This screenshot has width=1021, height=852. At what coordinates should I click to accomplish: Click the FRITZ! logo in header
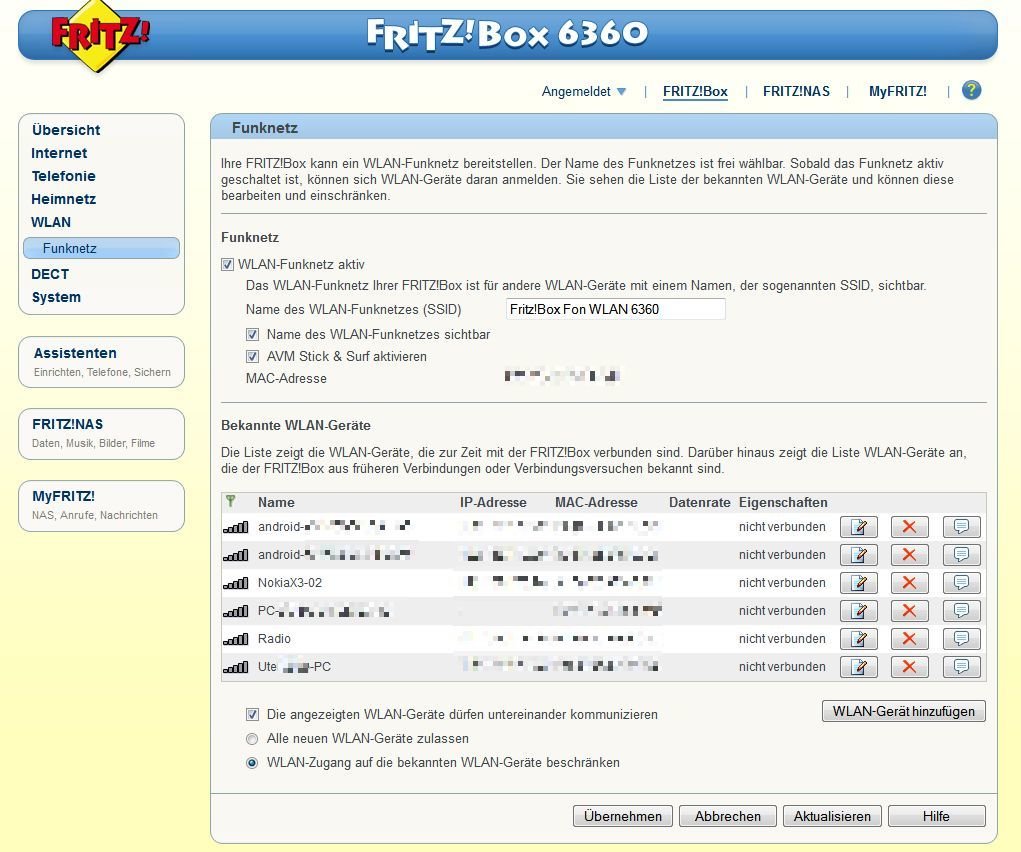(x=100, y=36)
